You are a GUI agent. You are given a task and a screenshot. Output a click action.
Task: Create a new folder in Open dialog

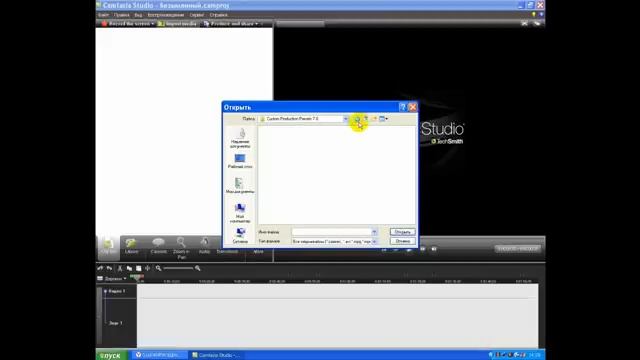374,119
